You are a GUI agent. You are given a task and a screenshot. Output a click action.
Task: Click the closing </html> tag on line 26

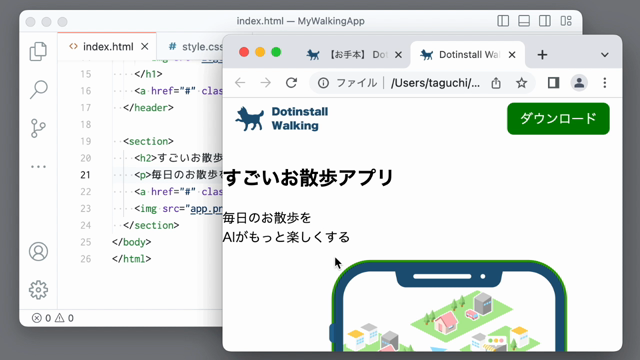click(131, 259)
